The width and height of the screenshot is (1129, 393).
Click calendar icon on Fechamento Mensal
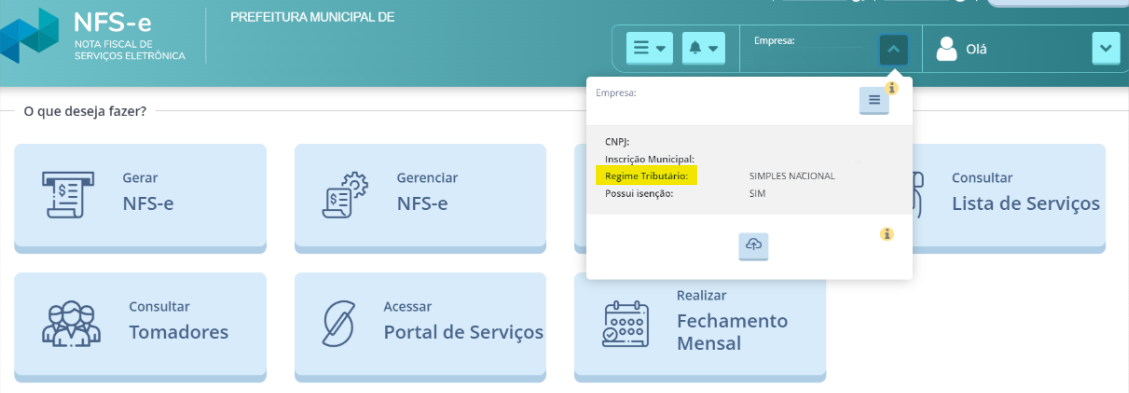(x=625, y=323)
